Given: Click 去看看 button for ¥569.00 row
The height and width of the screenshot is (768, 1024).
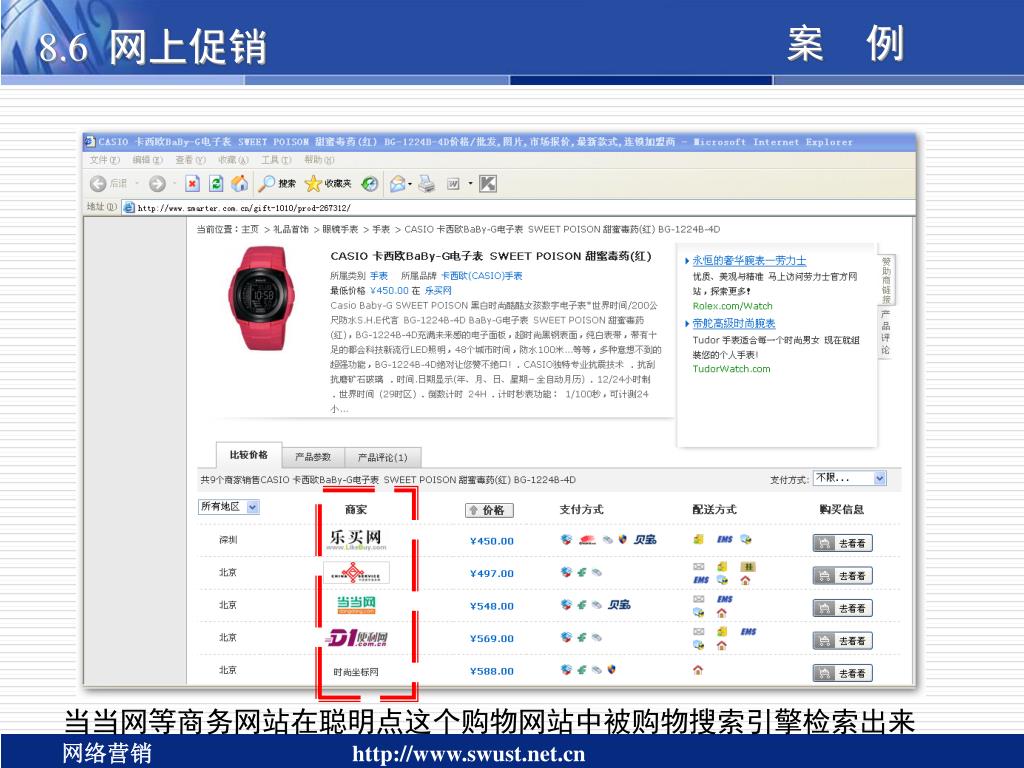Looking at the screenshot, I should (x=842, y=641).
